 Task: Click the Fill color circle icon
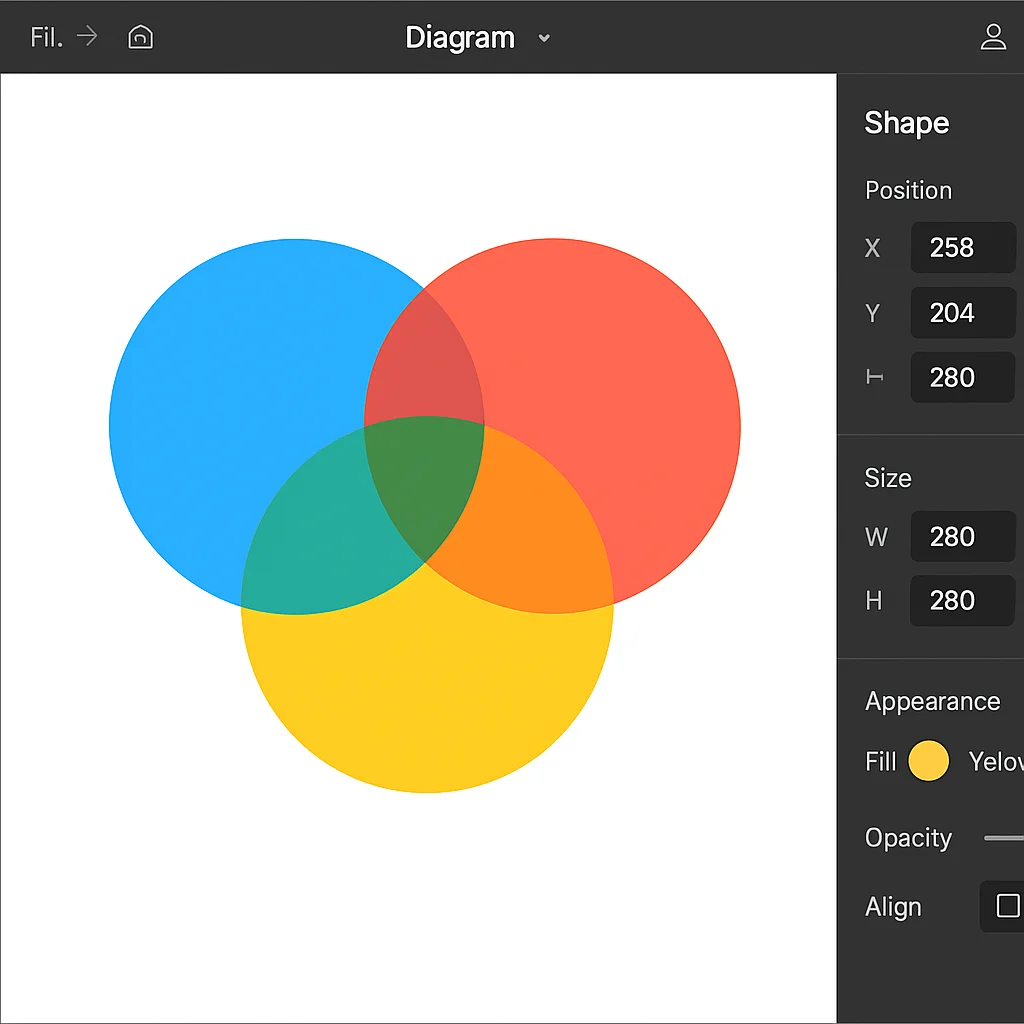(x=929, y=761)
